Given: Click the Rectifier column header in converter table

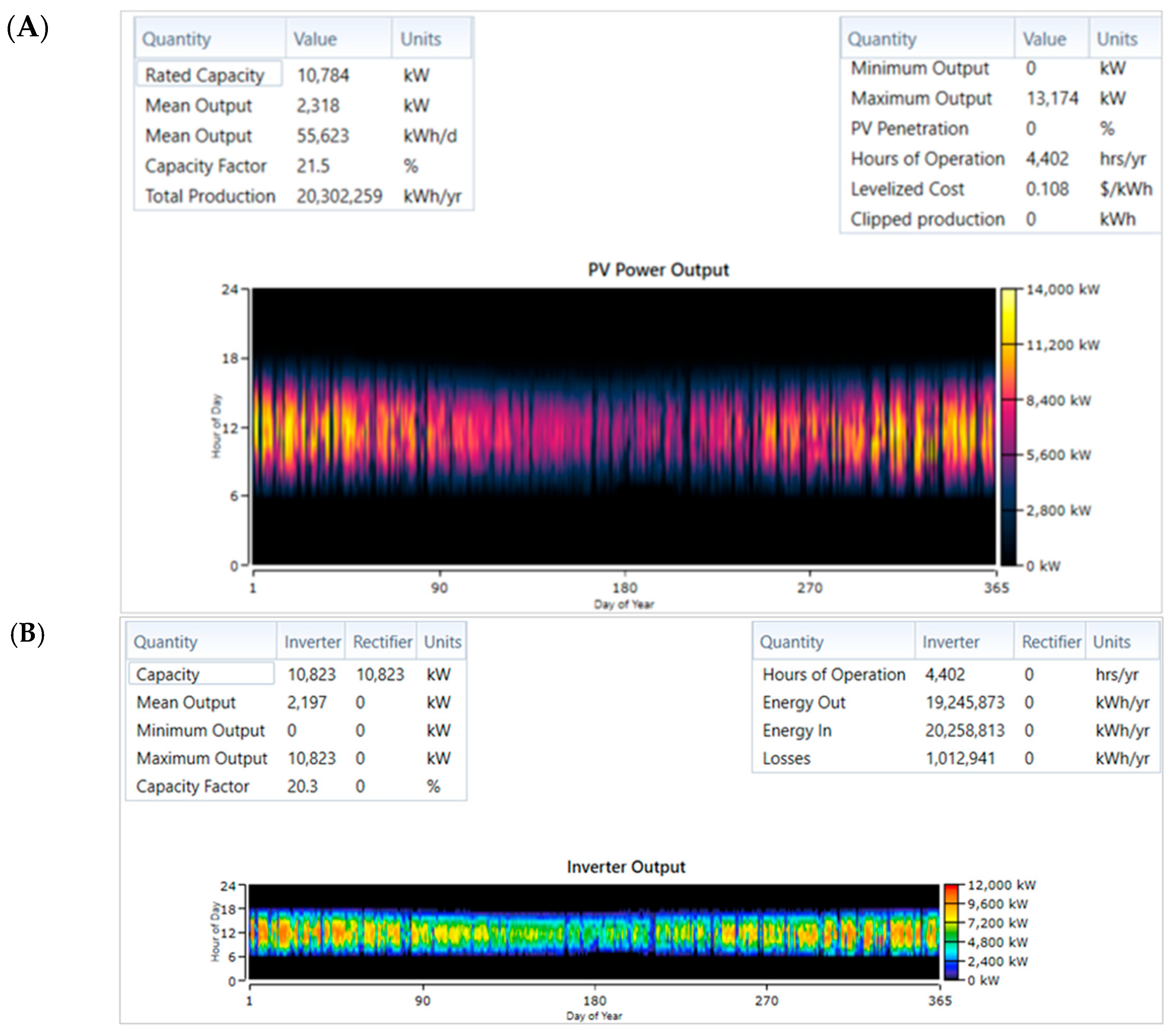Looking at the screenshot, I should click(382, 642).
